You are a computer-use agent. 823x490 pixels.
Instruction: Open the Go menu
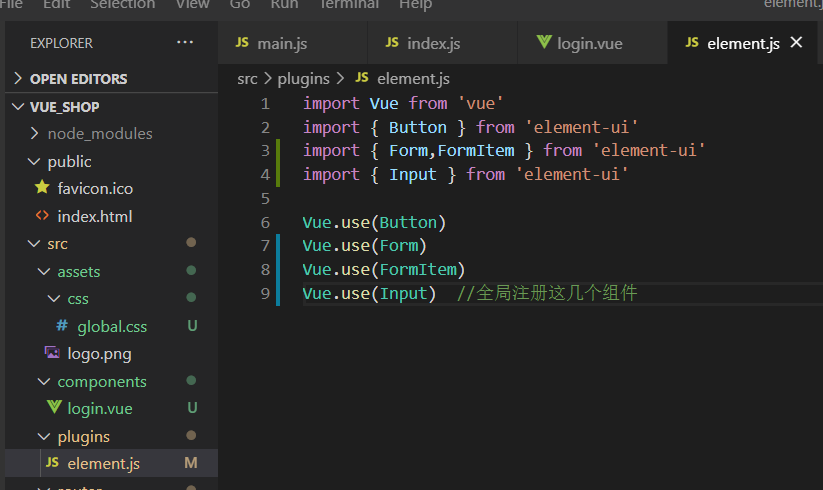click(239, 4)
